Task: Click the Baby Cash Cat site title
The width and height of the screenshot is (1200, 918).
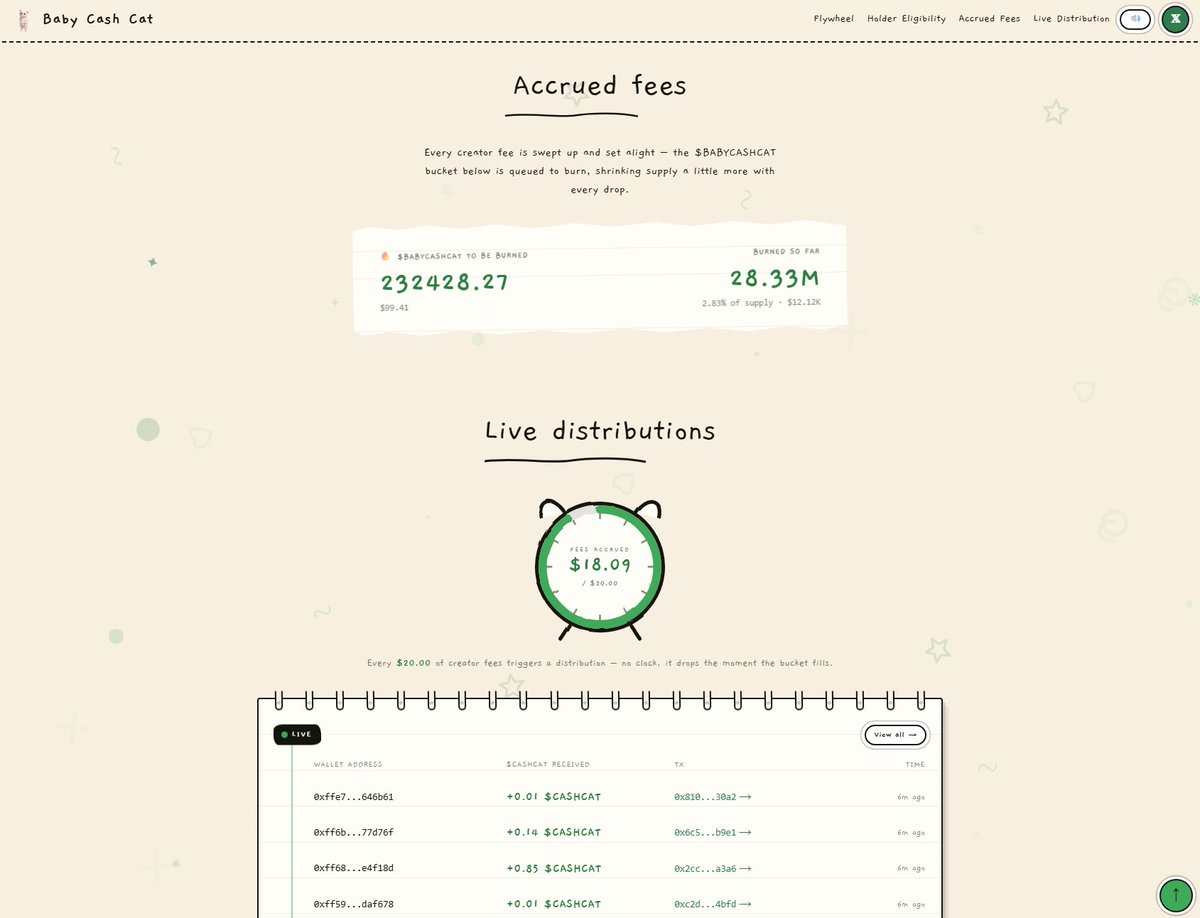Action: click(x=98, y=19)
